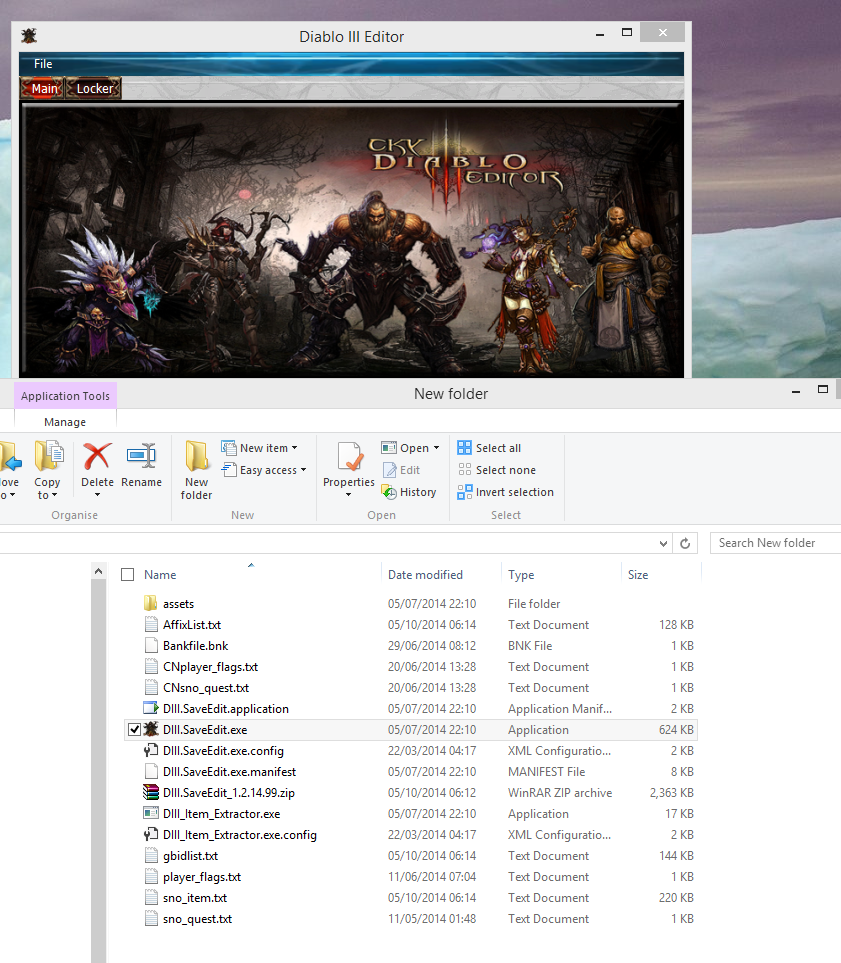Open the assets folder
Image resolution: width=841 pixels, height=963 pixels.
(x=178, y=604)
